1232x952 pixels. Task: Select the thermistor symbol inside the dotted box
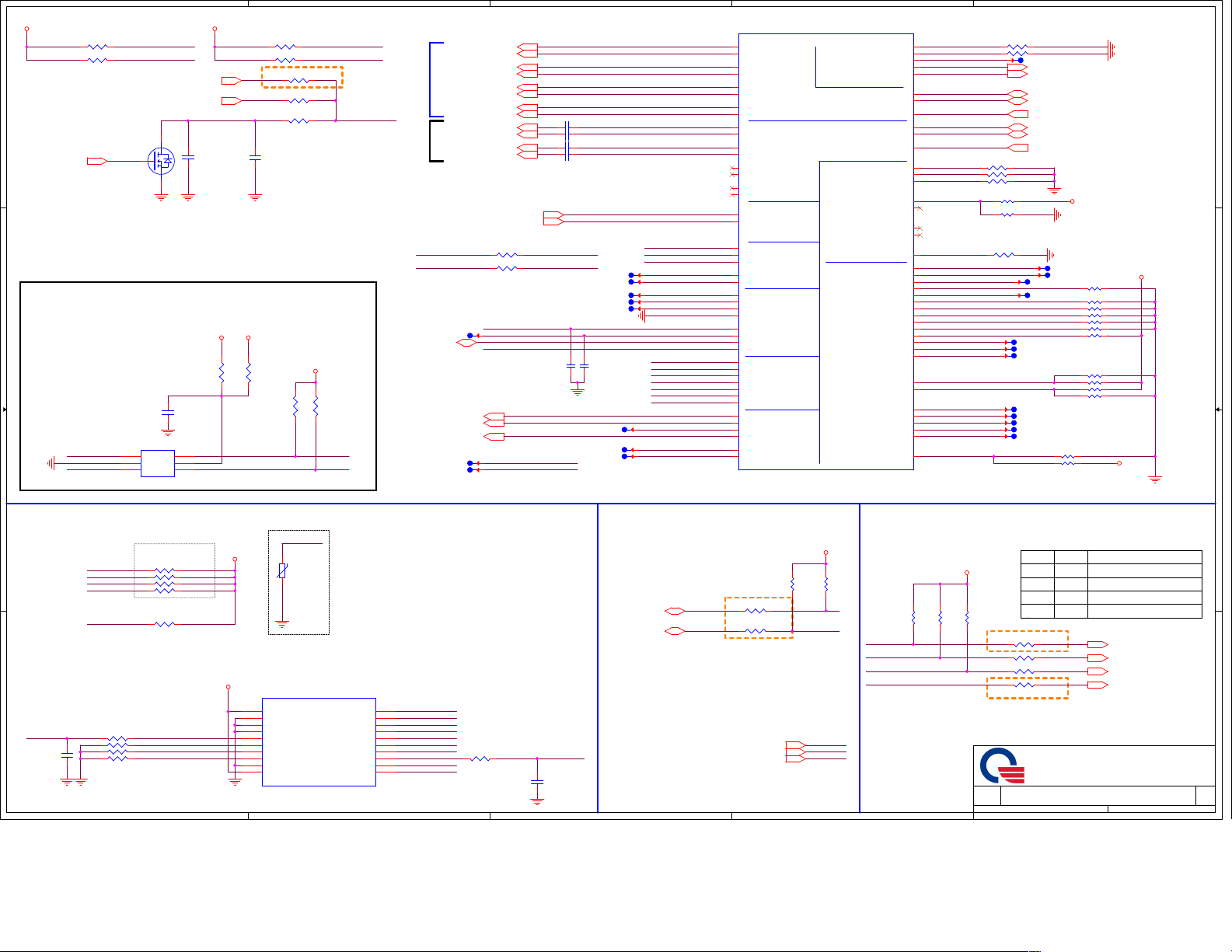coord(282,571)
